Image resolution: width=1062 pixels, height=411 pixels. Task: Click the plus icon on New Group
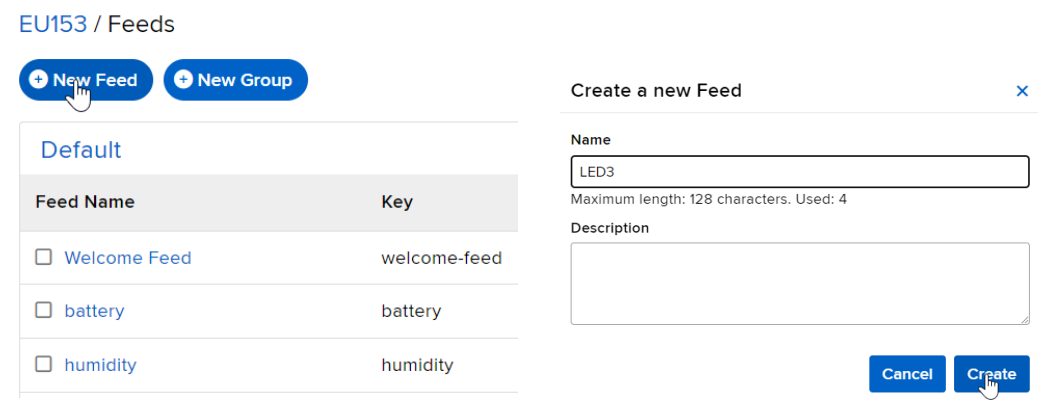pos(184,80)
